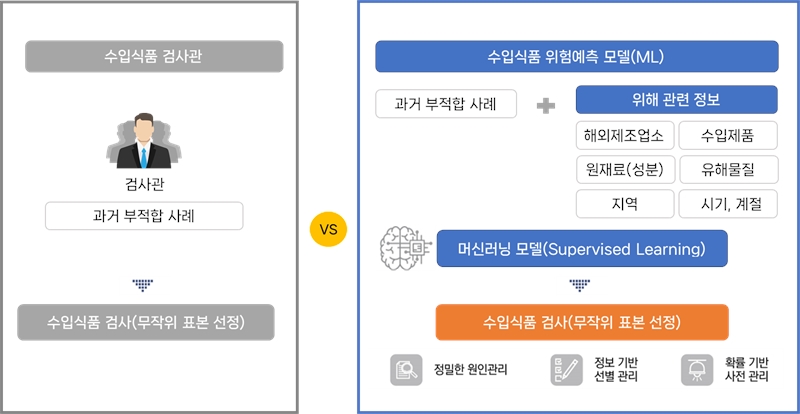Click the orange 수입식품 검사 box
Viewport: 800px width, 414px height.
(x=582, y=323)
